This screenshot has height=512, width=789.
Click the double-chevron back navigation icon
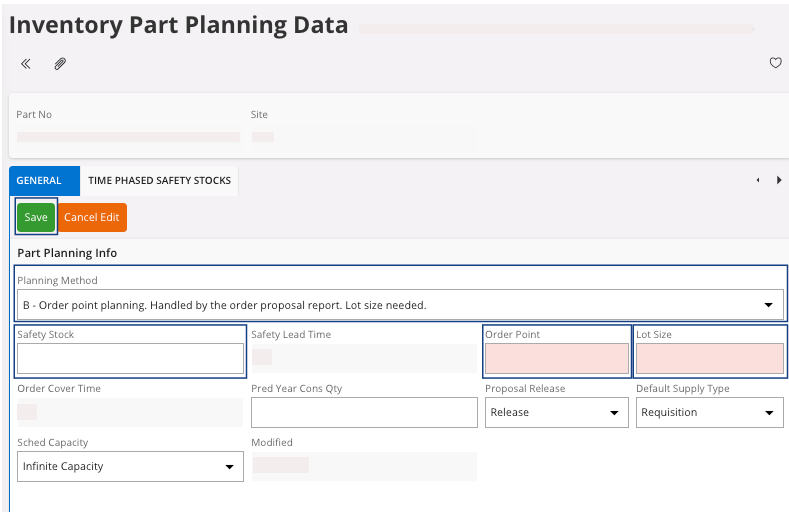(26, 63)
